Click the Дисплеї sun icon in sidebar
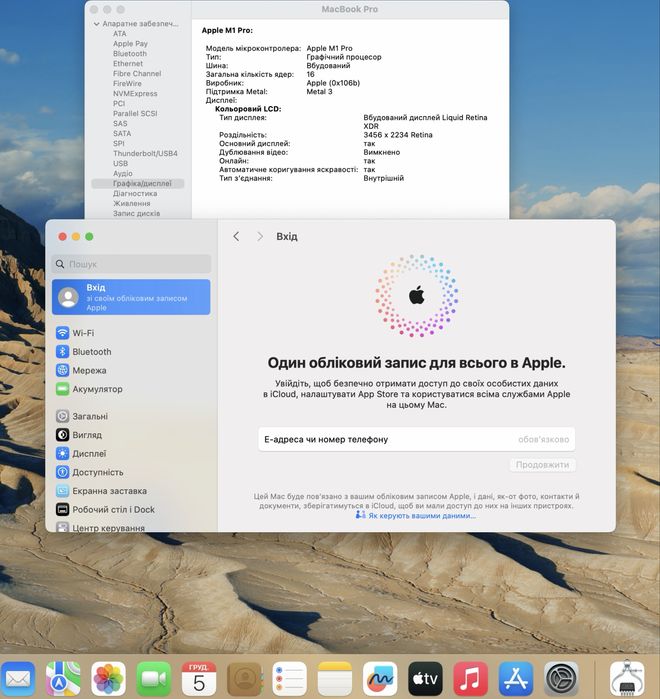Image resolution: width=660 pixels, height=699 pixels. point(62,453)
